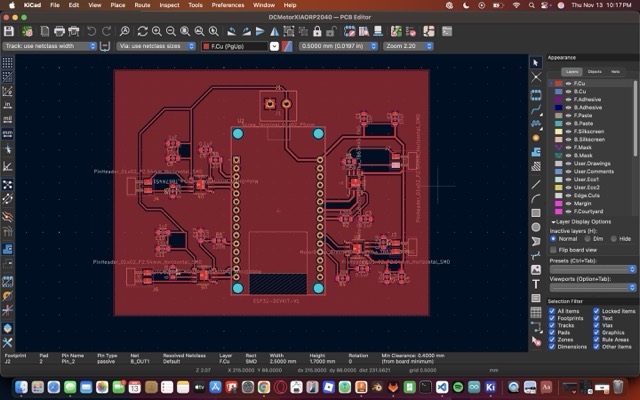Click the Margin layer color swatch
Image resolution: width=640 pixels, height=400 pixels.
558,203
